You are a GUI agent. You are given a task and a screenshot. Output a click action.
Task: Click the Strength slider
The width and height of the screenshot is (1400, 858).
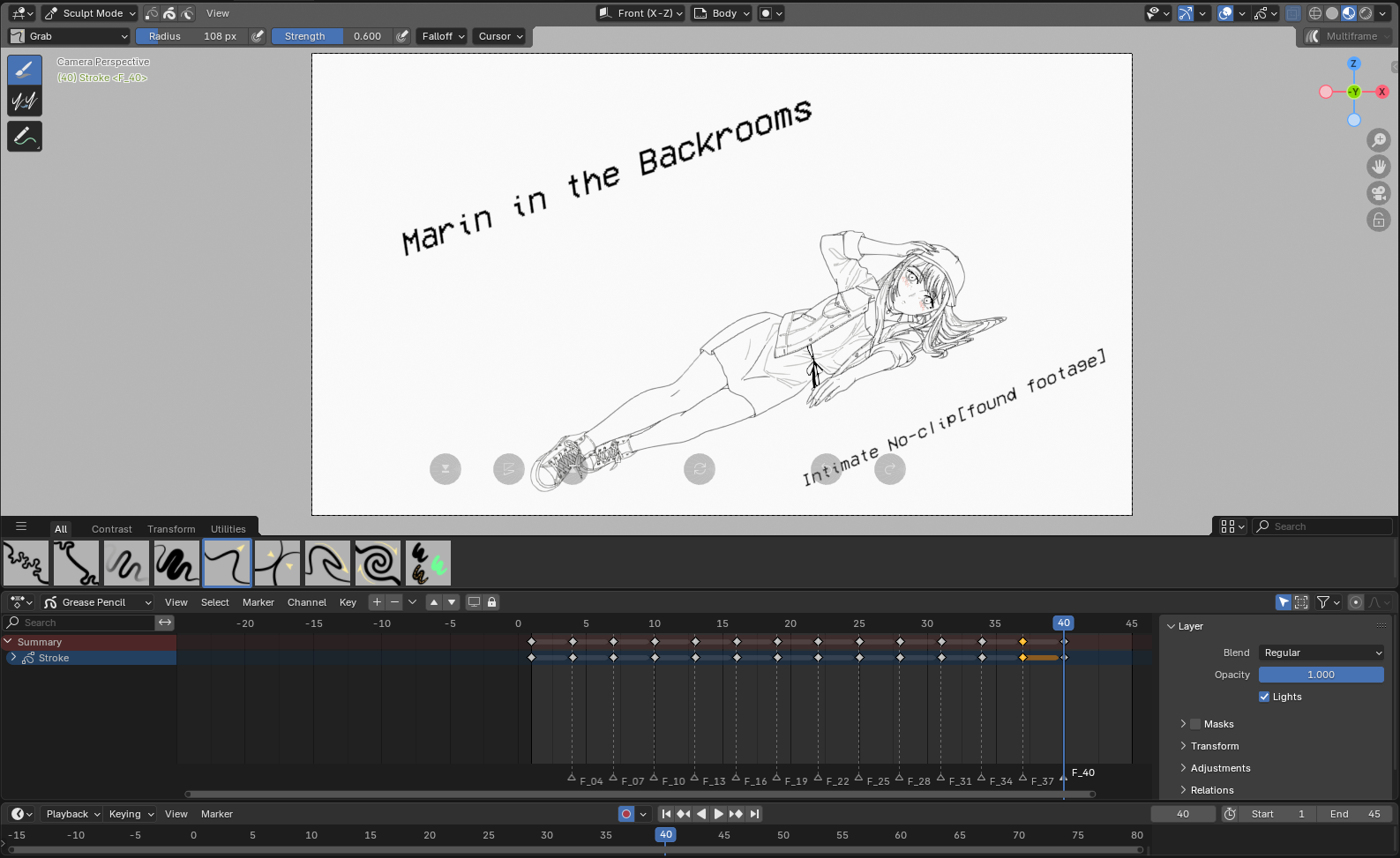click(333, 36)
